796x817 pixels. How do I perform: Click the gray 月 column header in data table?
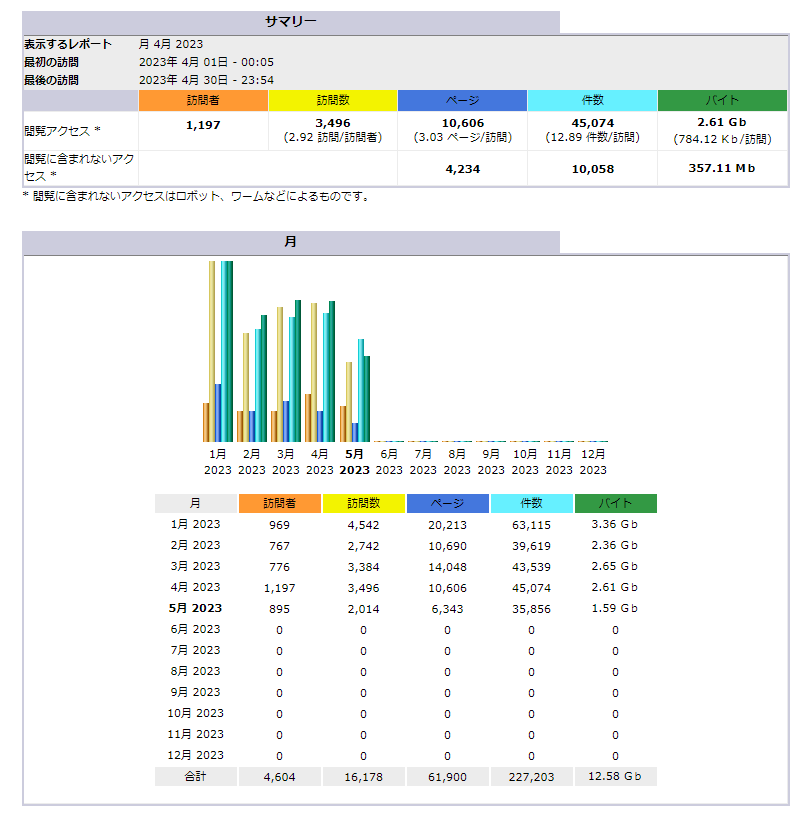click(x=195, y=503)
